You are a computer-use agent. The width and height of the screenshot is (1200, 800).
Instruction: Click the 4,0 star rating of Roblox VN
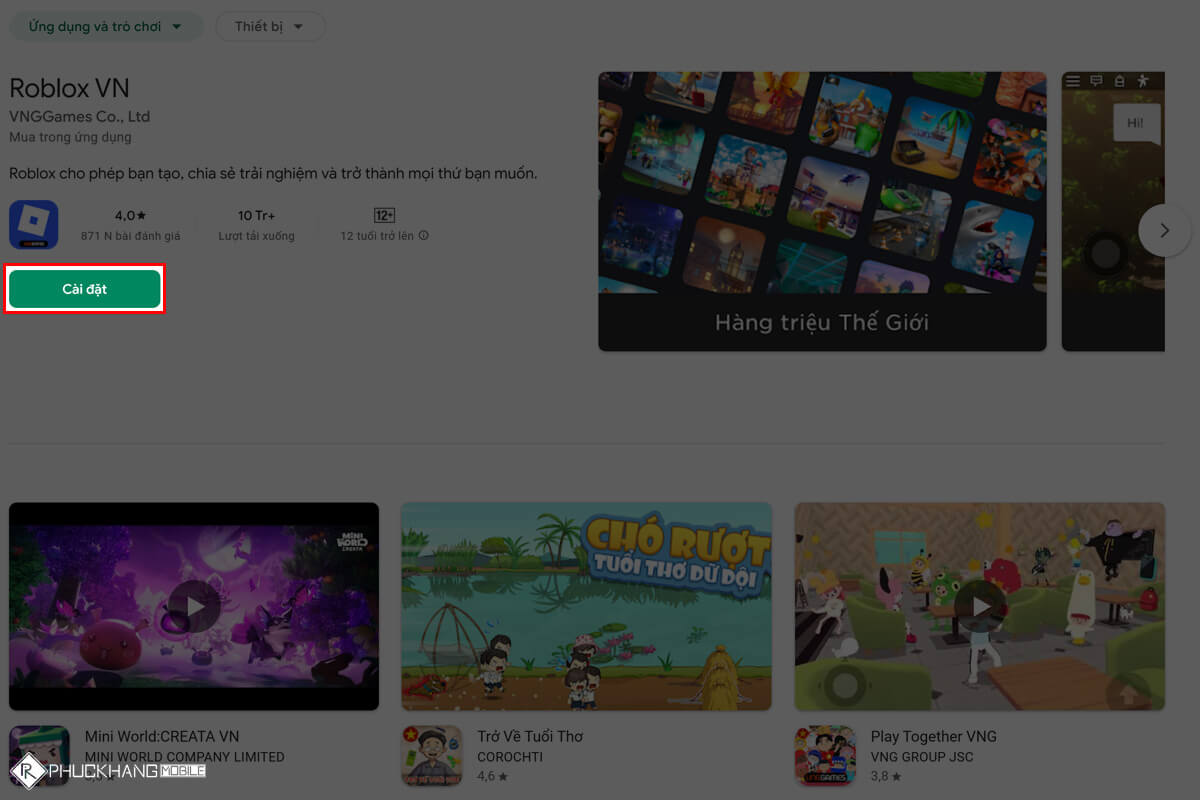pos(130,215)
